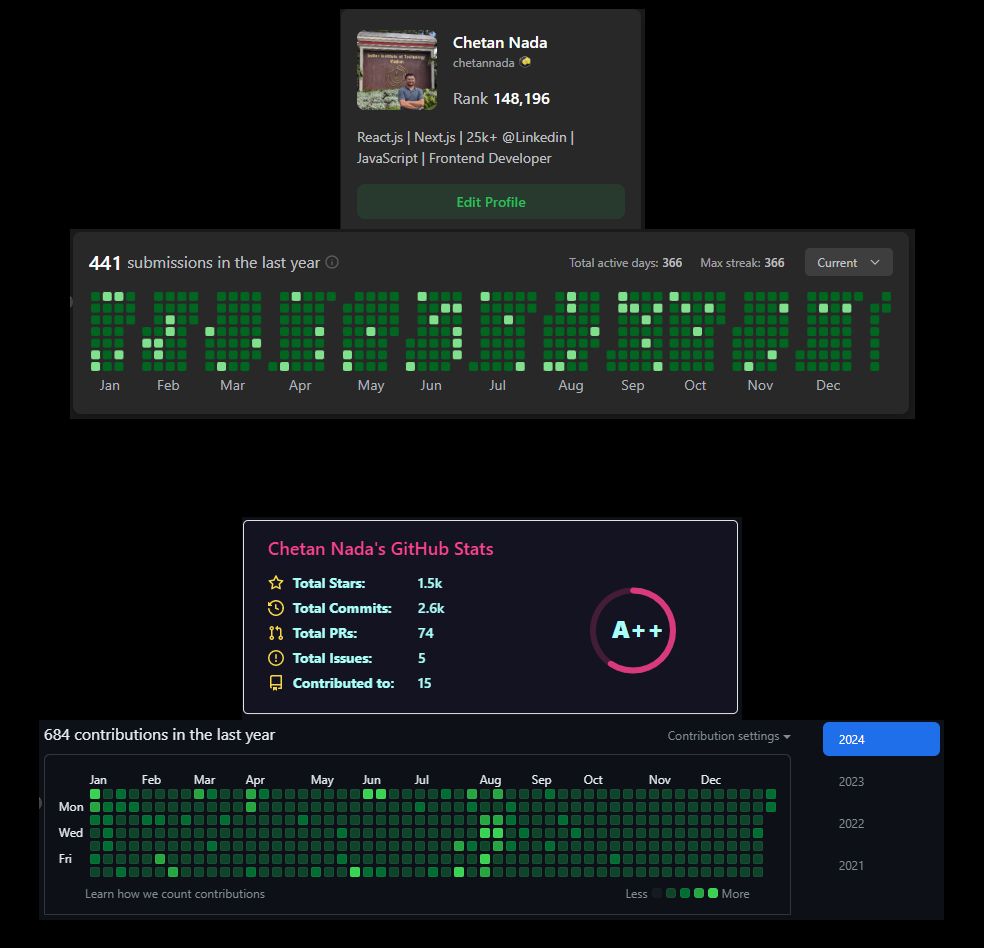Expand the Contribution settings dropdown
Viewport: 984px width, 948px height.
pyautogui.click(x=729, y=736)
